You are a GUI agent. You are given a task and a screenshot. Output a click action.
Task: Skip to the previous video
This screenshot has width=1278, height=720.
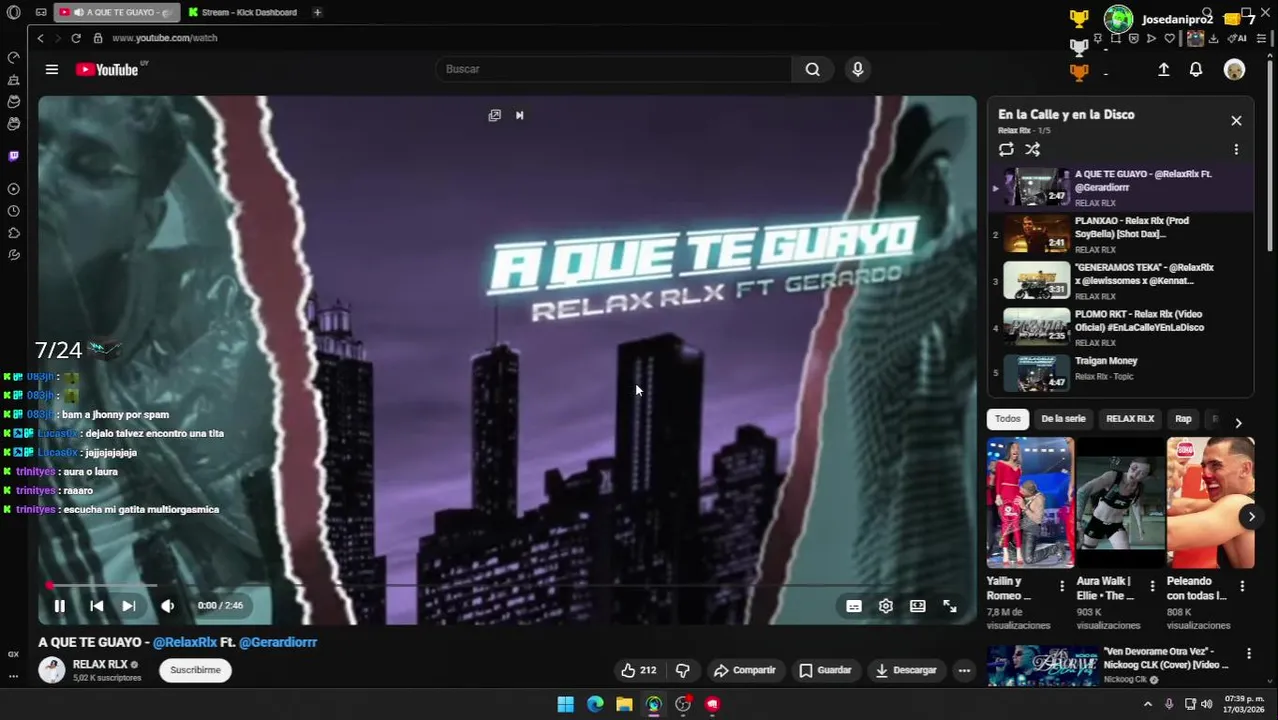(96, 606)
